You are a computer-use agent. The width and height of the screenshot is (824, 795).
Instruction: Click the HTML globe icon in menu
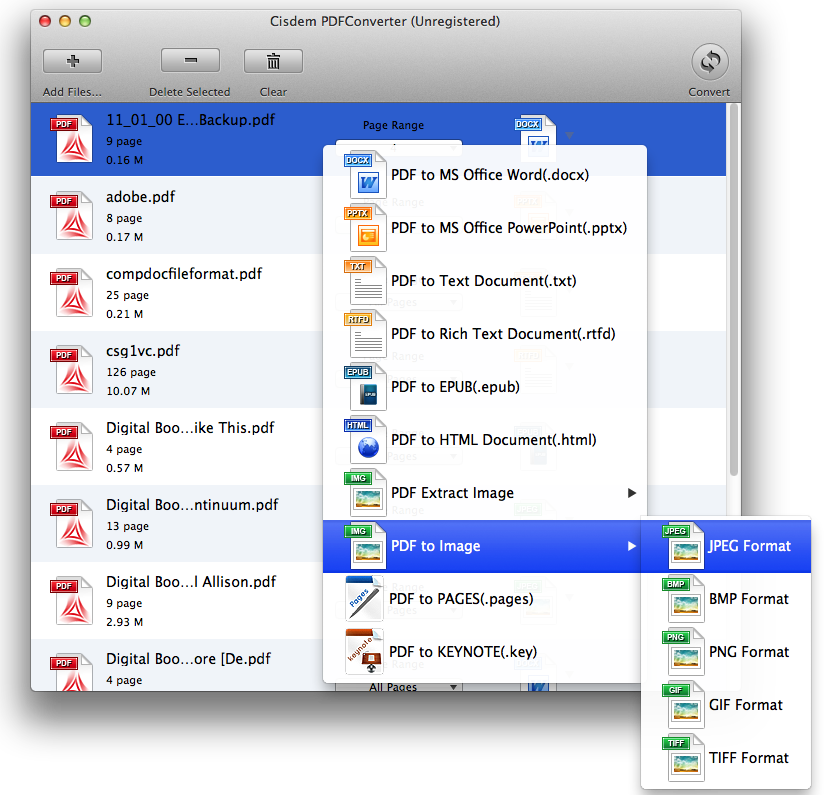tap(365, 439)
